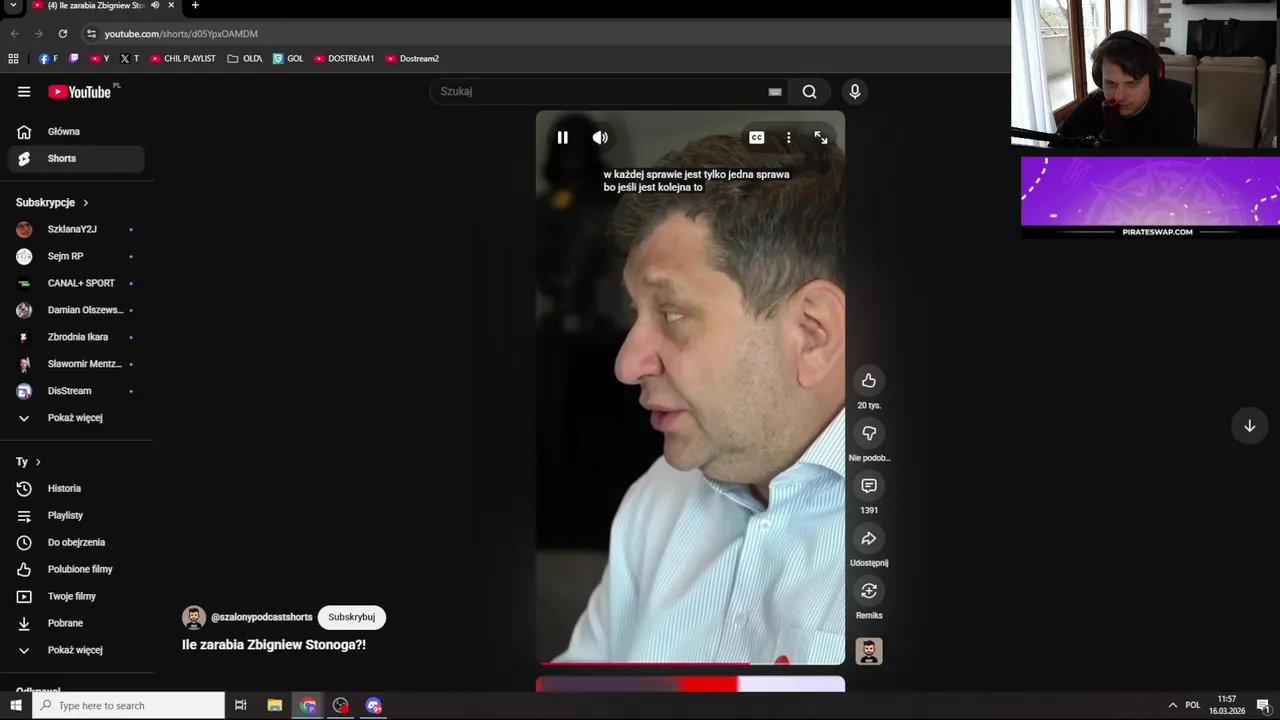This screenshot has height=720, width=1280.
Task: Open Twoje filmy in the sidebar
Action: pyautogui.click(x=76, y=597)
